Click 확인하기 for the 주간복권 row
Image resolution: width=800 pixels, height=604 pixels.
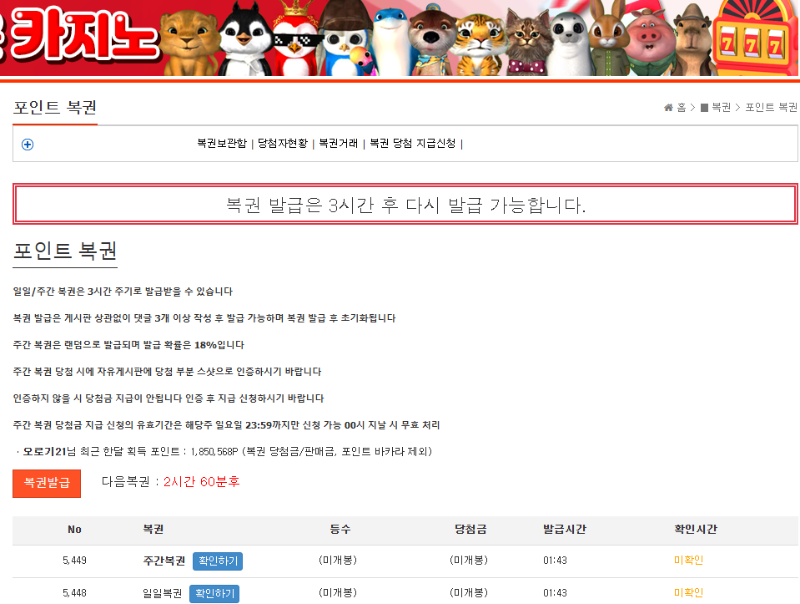point(217,561)
